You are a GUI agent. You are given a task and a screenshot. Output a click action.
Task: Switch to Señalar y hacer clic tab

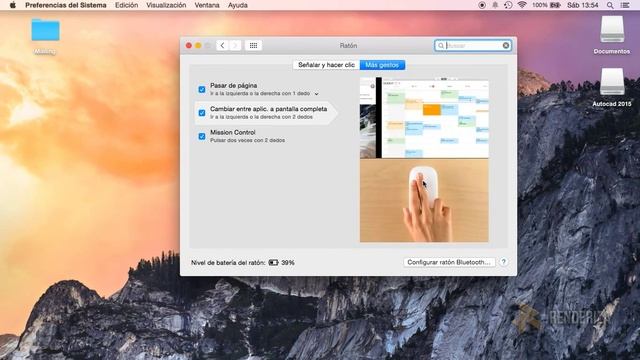[326, 65]
